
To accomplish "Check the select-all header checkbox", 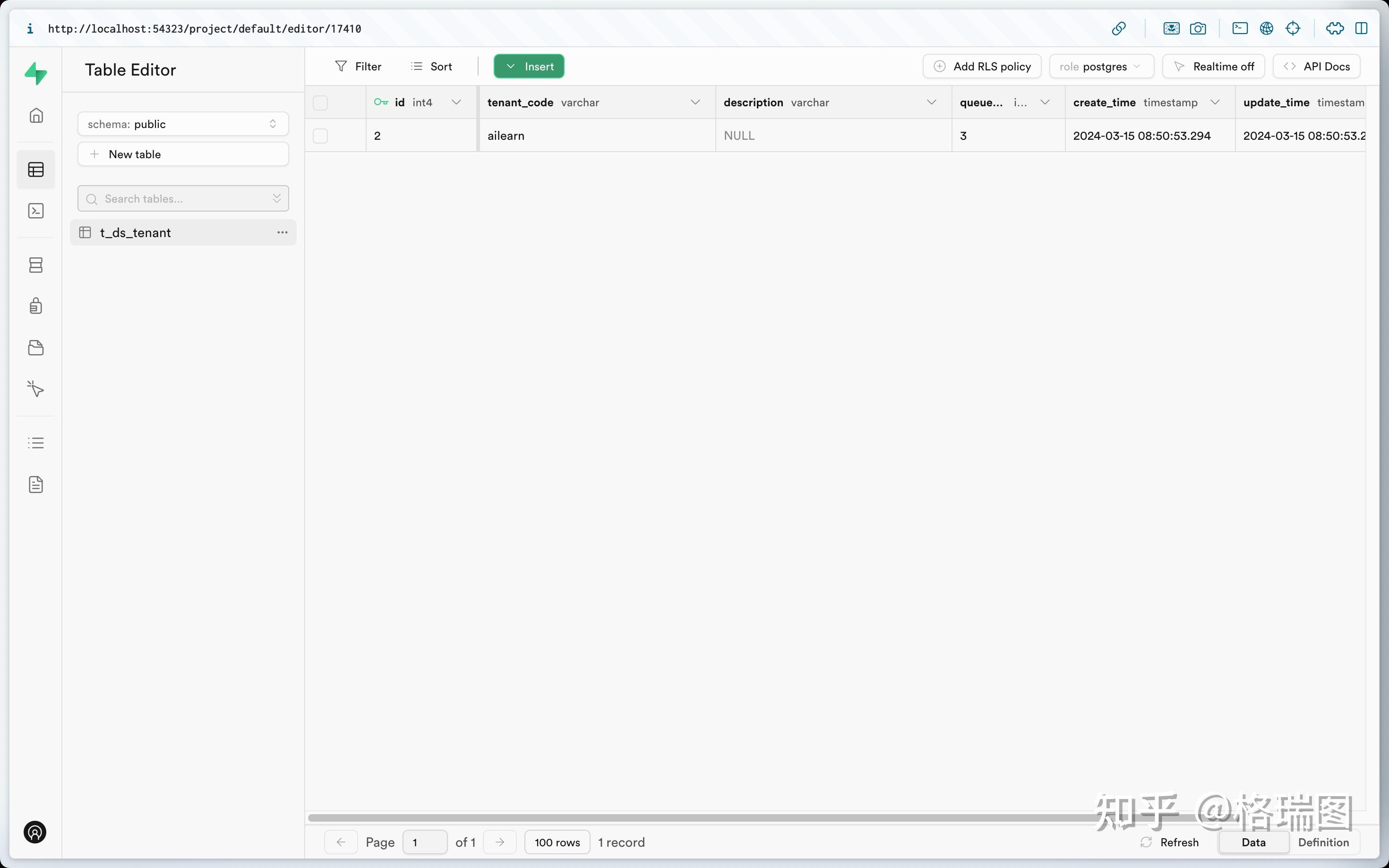I will pyautogui.click(x=320, y=103).
